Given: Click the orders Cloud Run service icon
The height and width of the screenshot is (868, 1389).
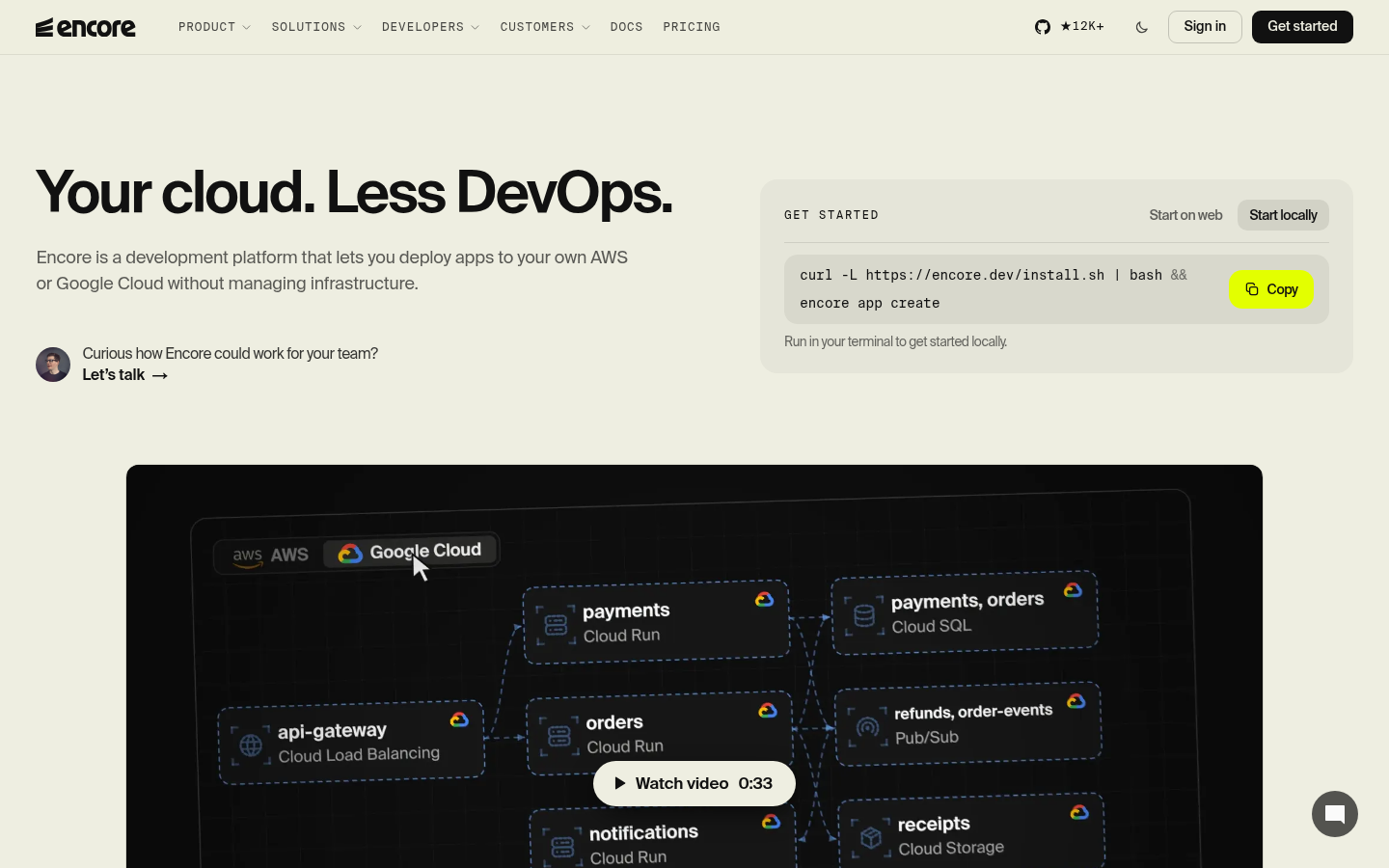Looking at the screenshot, I should (x=559, y=736).
